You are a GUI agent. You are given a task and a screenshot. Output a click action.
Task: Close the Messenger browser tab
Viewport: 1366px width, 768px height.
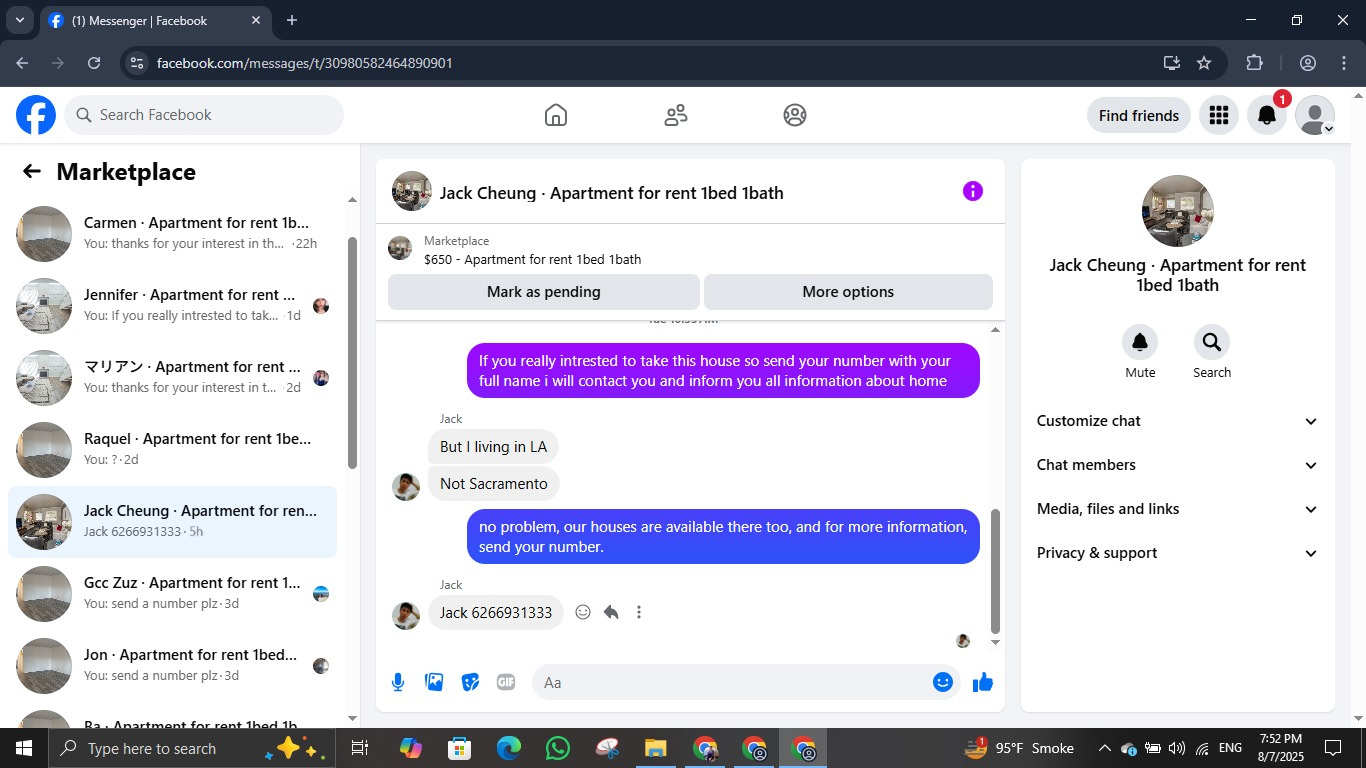point(256,20)
